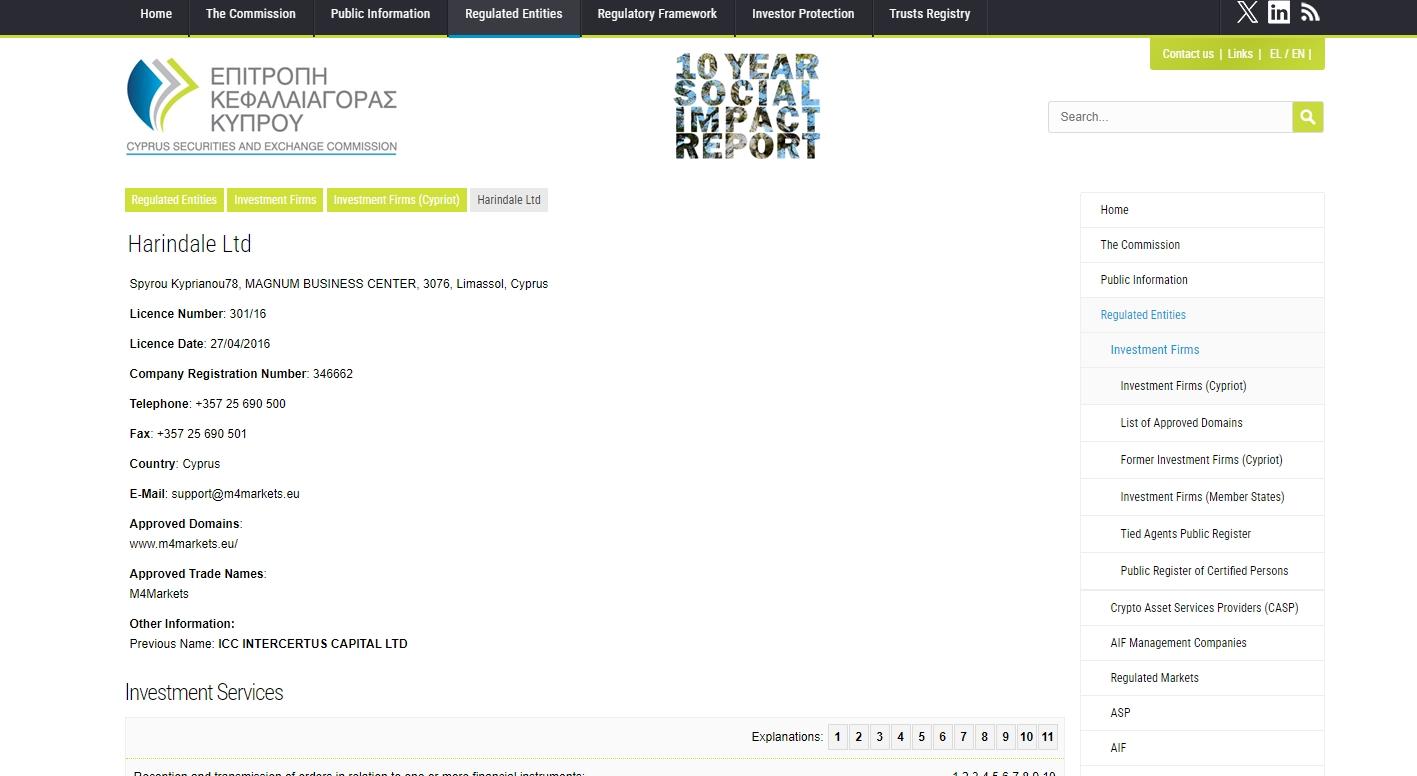Open the RSS feed icon
Screen dimensions: 1417x776
pos(1310,12)
